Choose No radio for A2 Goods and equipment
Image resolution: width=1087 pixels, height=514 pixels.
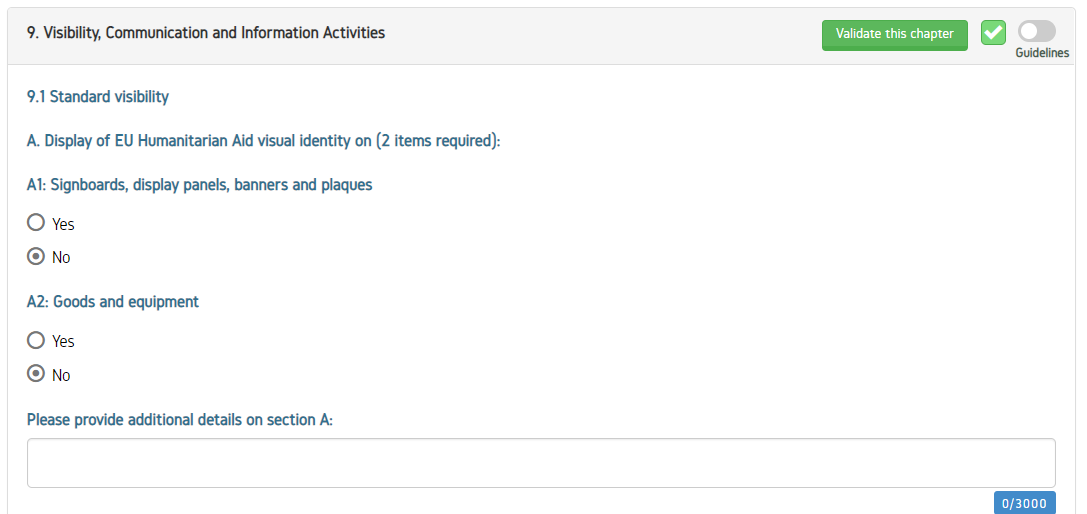36,375
